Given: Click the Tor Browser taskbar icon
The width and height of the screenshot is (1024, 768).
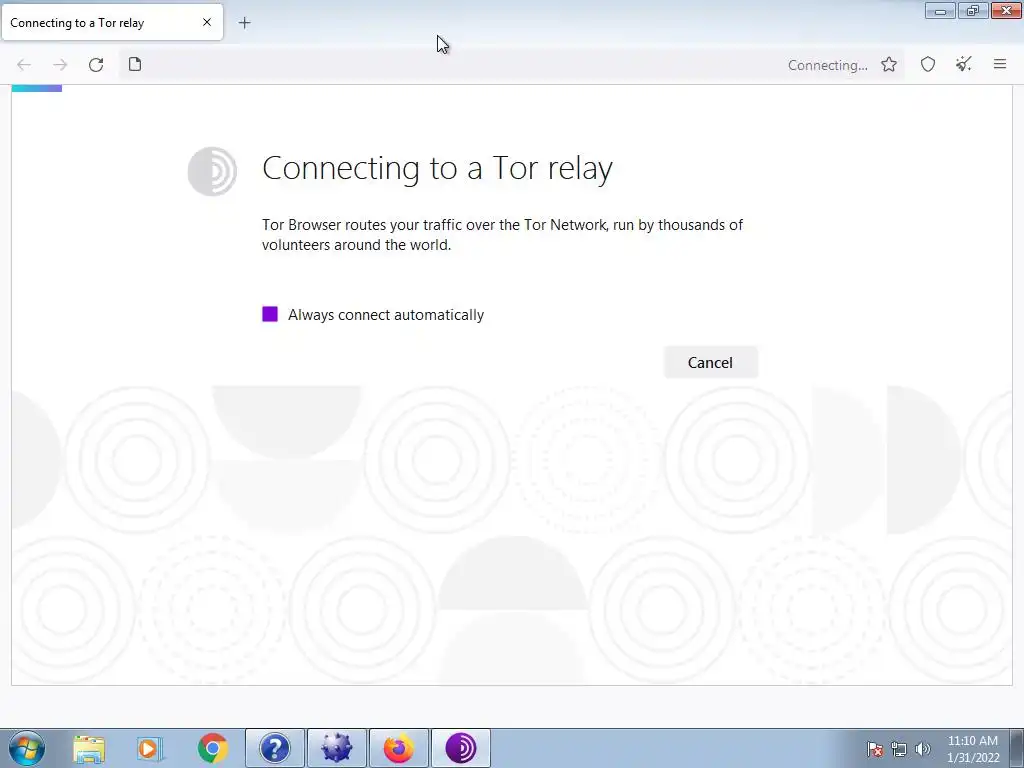Looking at the screenshot, I should (x=460, y=749).
